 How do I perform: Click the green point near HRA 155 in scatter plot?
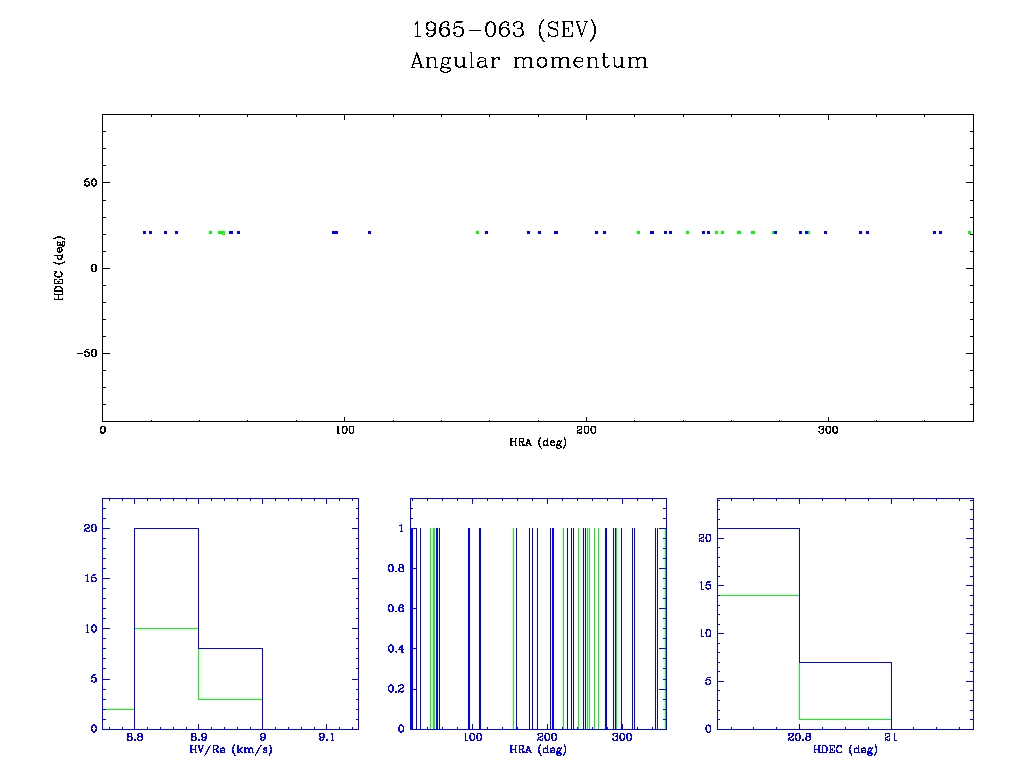click(478, 233)
